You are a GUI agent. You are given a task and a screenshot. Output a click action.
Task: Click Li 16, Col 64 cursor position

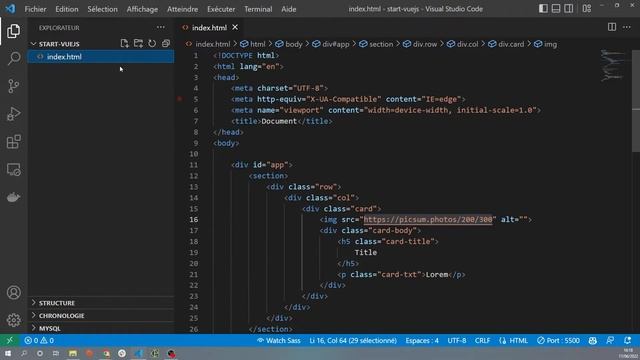353,340
